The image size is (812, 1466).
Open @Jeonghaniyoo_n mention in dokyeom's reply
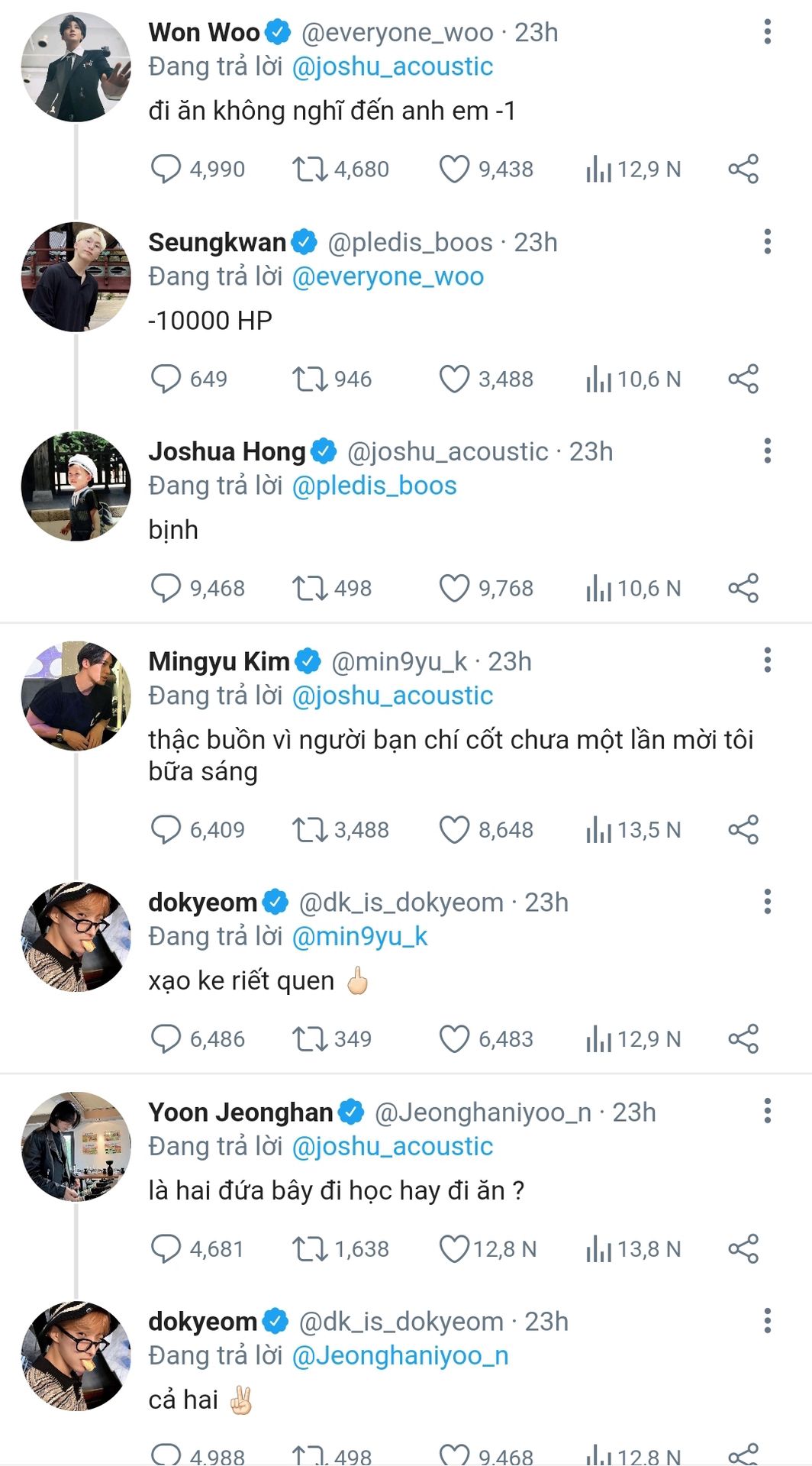click(400, 1355)
